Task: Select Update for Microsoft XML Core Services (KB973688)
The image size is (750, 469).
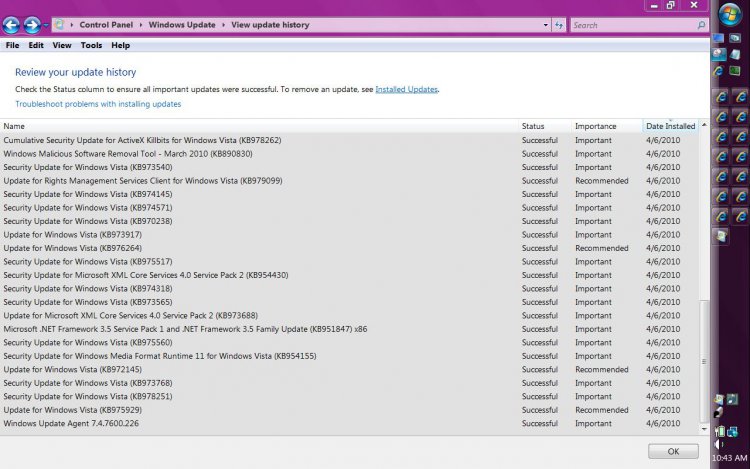Action: [349, 316]
